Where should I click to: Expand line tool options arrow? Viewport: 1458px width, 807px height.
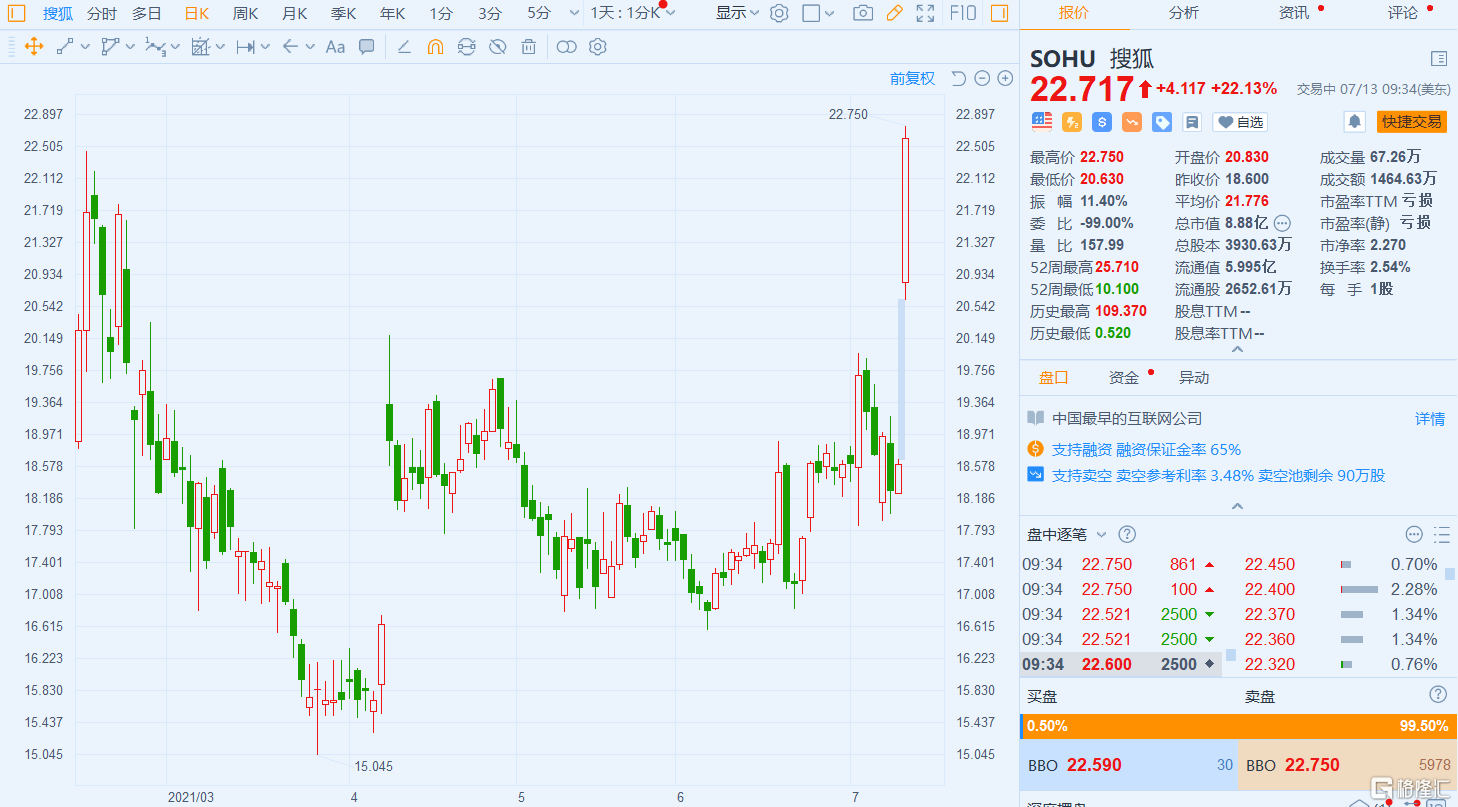(85, 47)
